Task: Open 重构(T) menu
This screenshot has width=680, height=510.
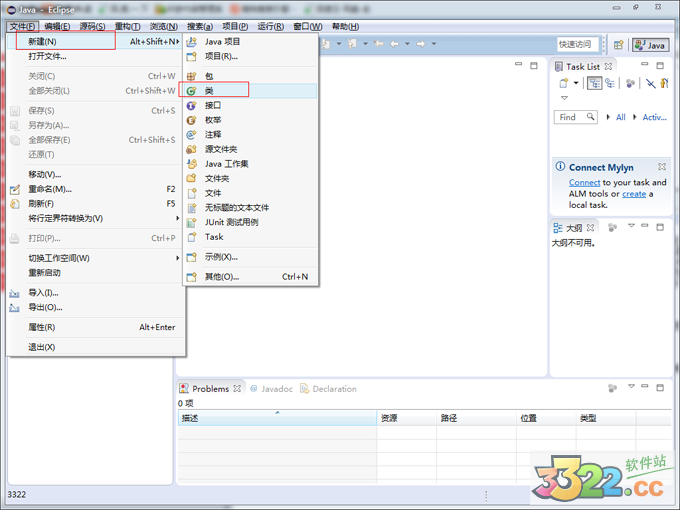Action: pos(128,26)
